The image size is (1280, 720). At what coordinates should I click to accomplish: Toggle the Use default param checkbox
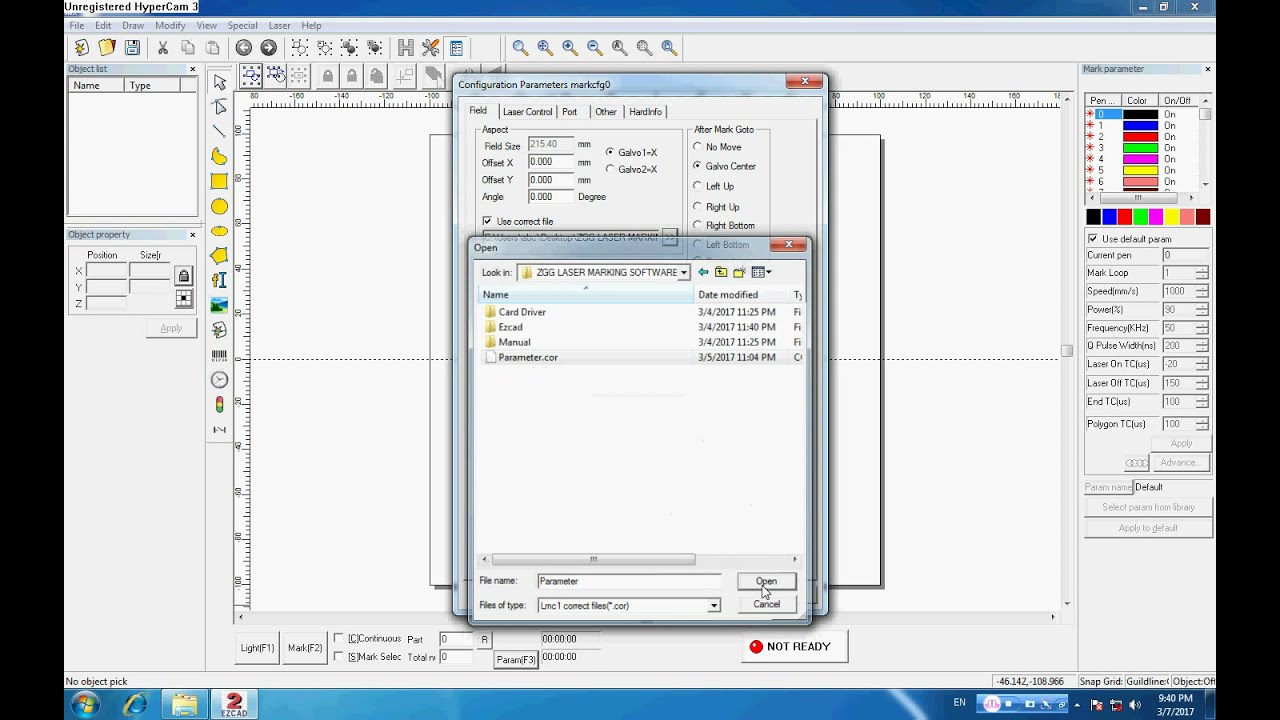(x=1093, y=239)
